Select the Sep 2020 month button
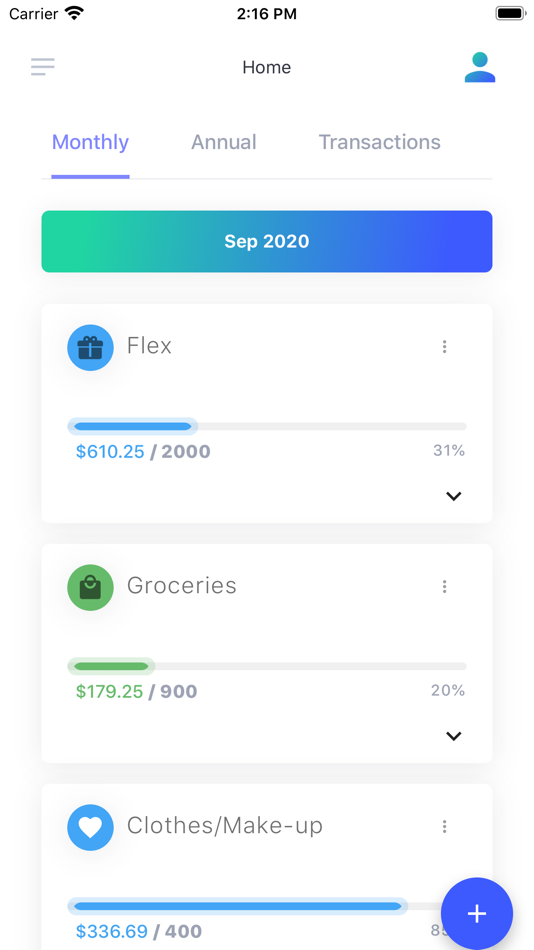Image resolution: width=534 pixels, height=950 pixels. click(267, 241)
